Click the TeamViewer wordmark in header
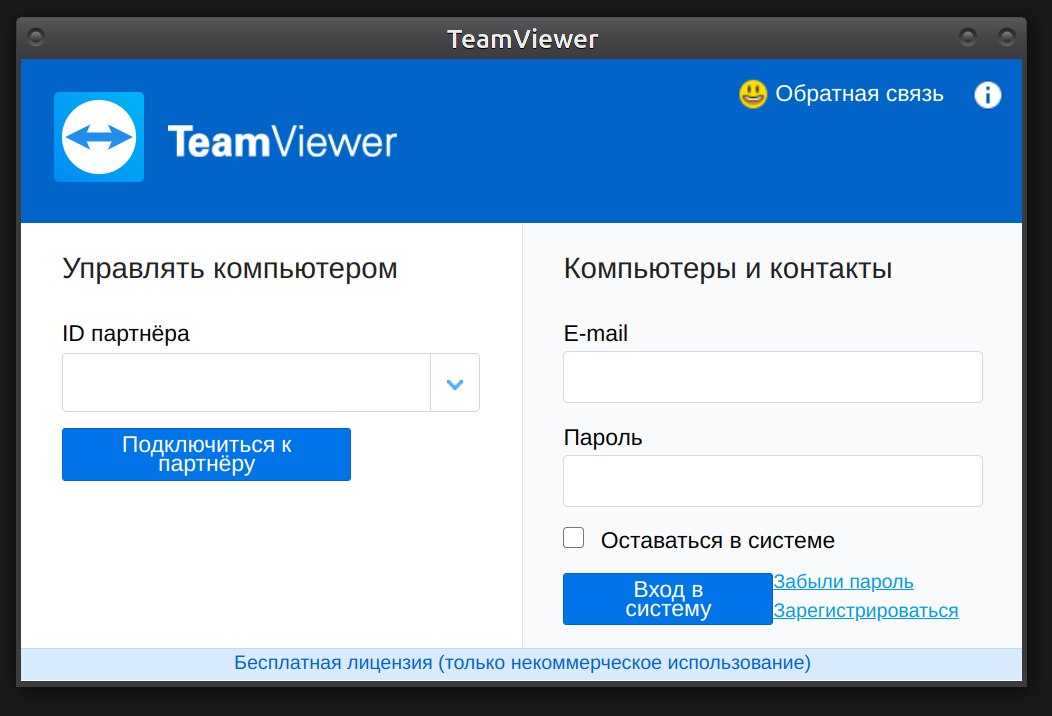1052x716 pixels. tap(282, 142)
